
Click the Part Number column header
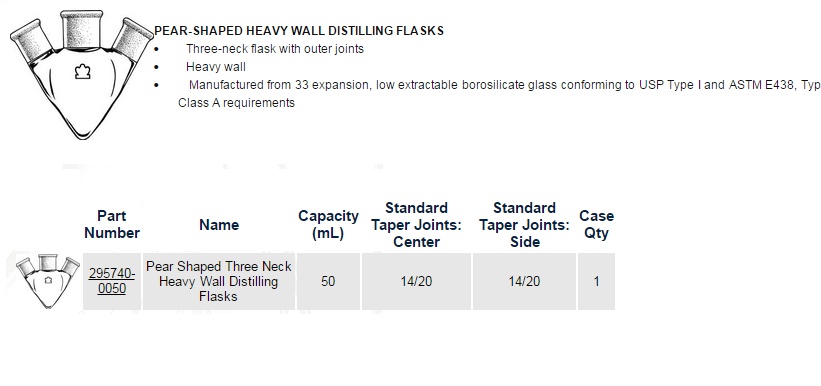click(x=112, y=225)
